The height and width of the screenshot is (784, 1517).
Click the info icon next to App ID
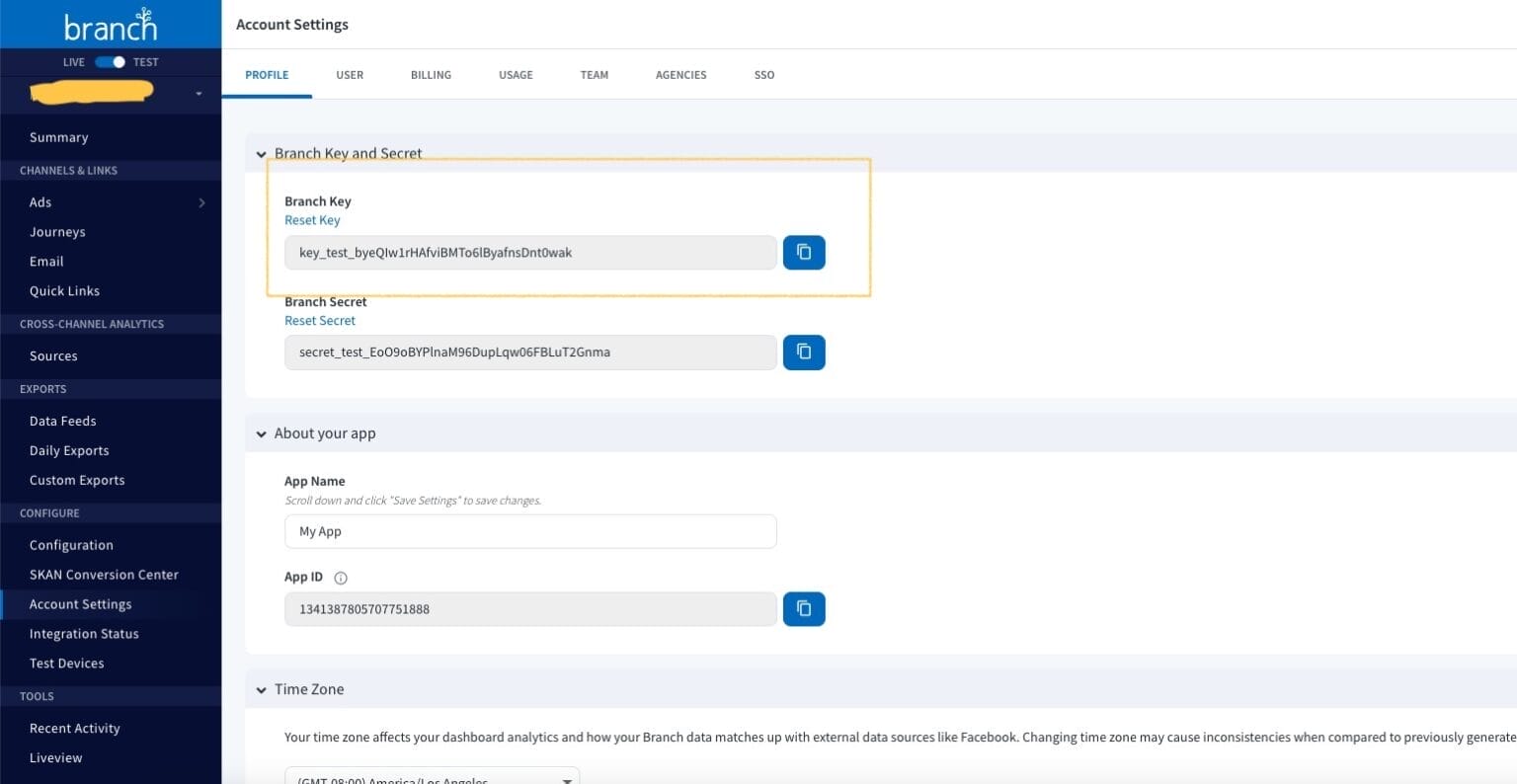point(341,578)
